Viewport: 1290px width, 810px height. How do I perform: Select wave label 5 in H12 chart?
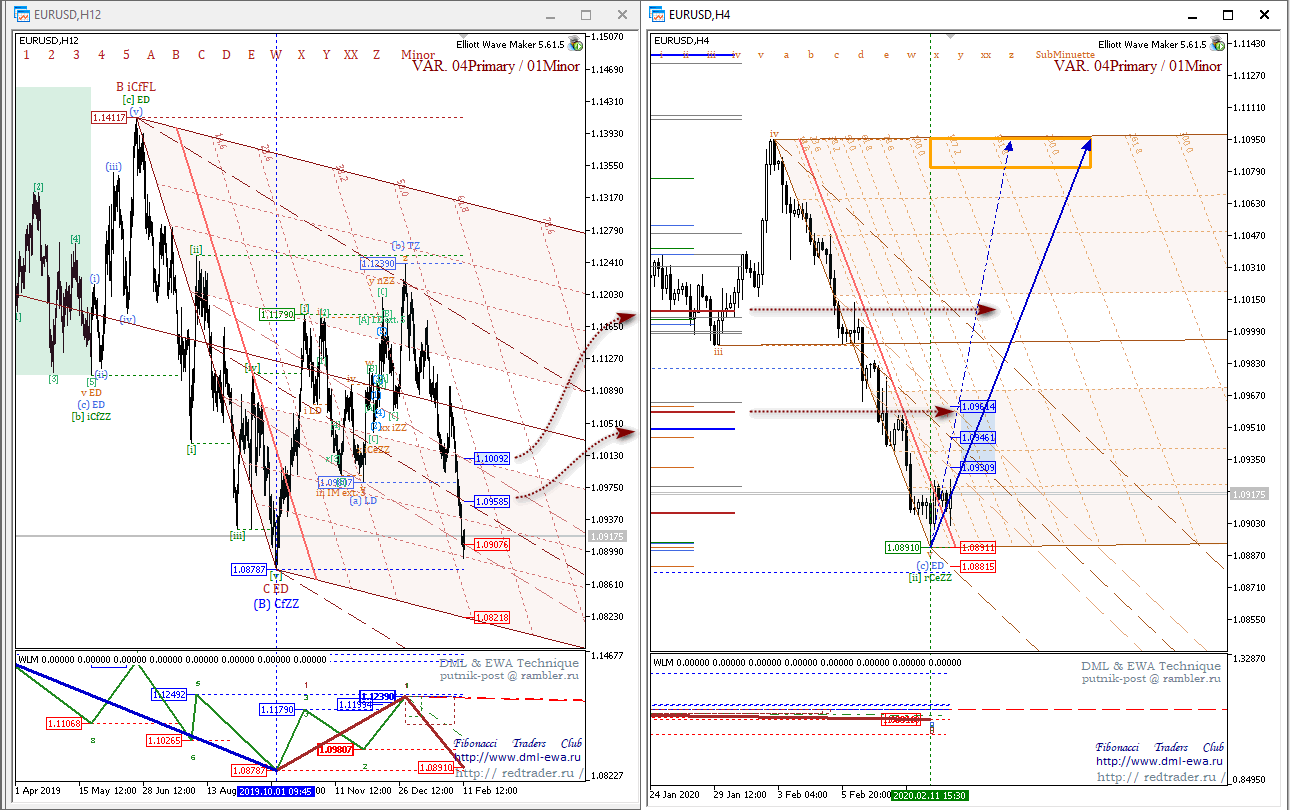coord(126,55)
